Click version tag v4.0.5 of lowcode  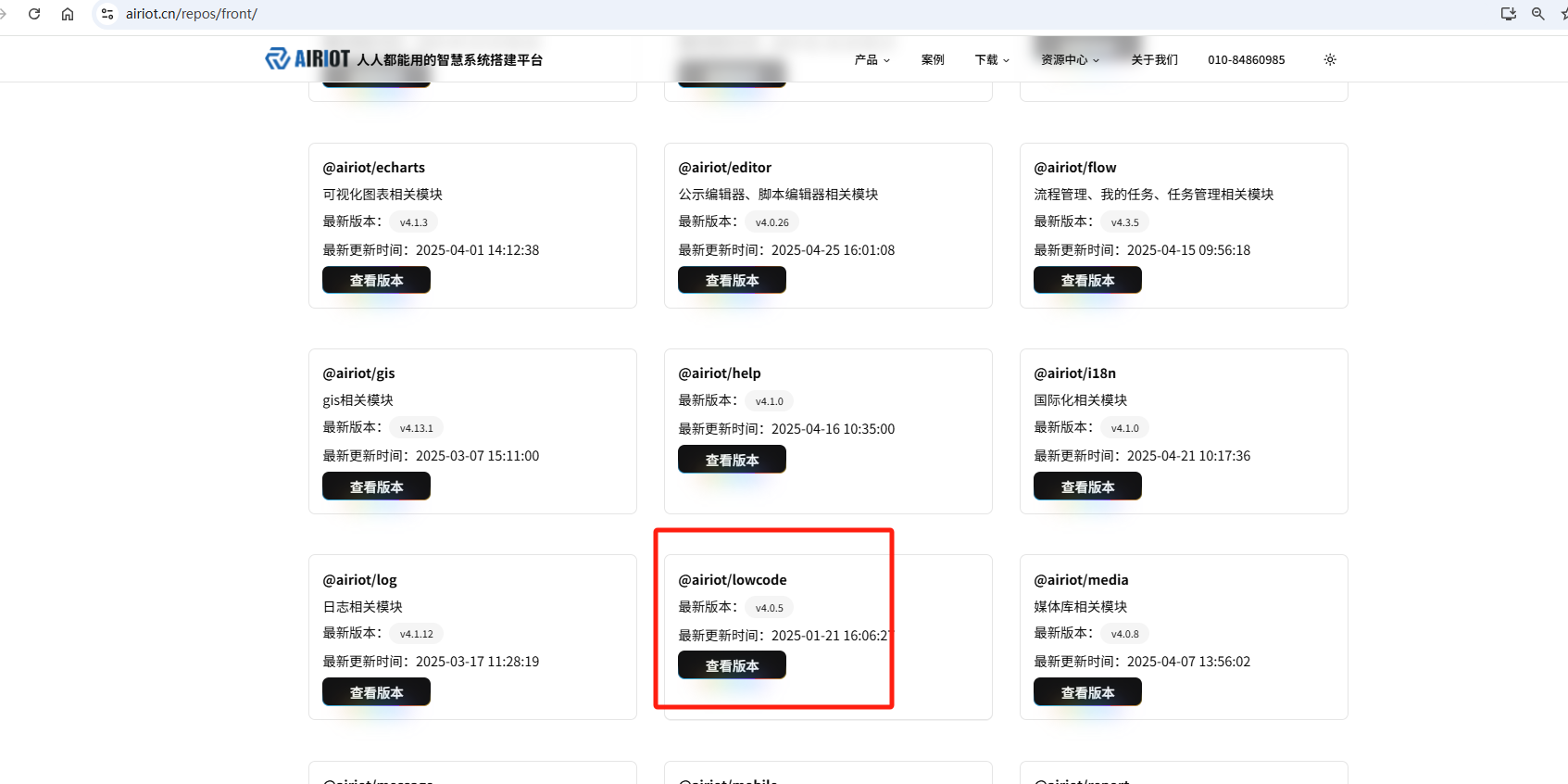point(770,608)
